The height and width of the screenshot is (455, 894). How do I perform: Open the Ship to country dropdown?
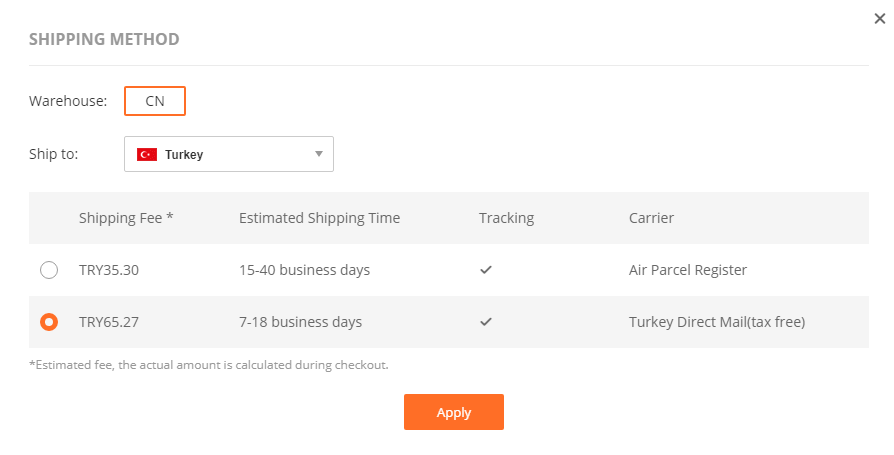(x=228, y=155)
